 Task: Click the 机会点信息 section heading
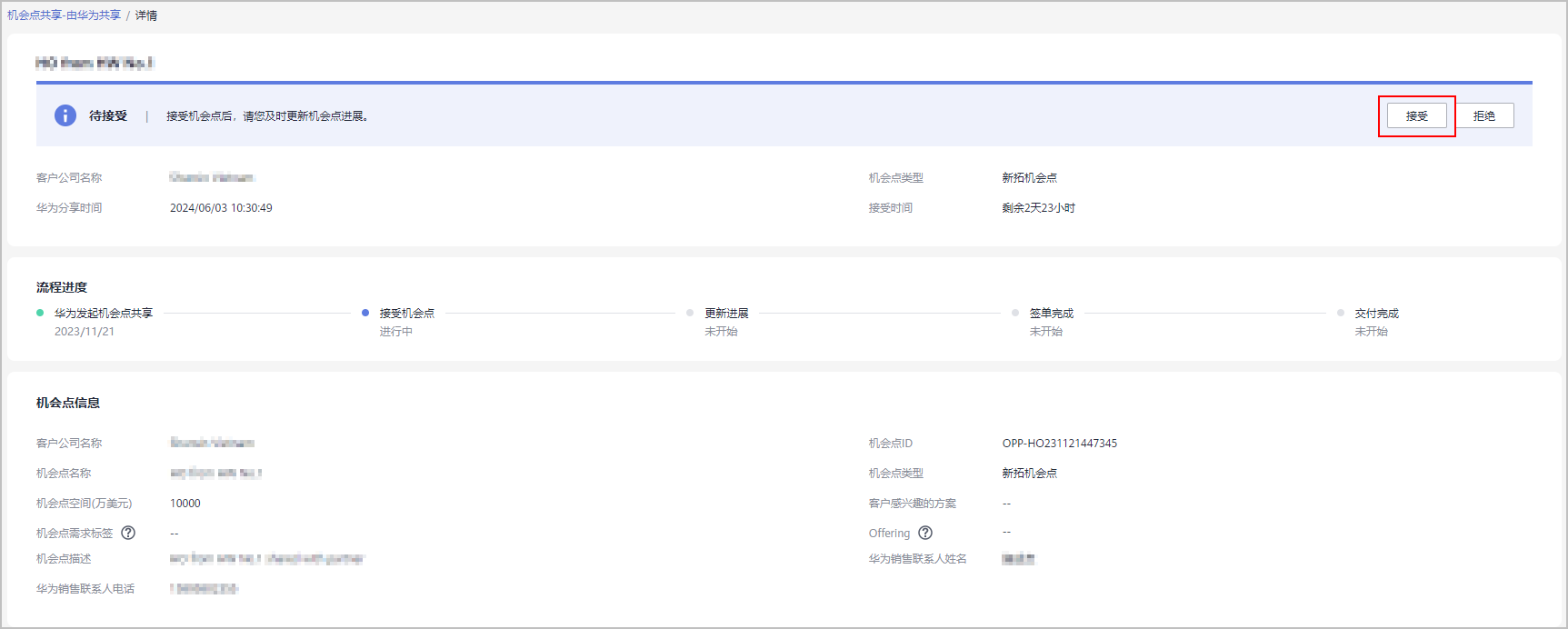tap(68, 403)
